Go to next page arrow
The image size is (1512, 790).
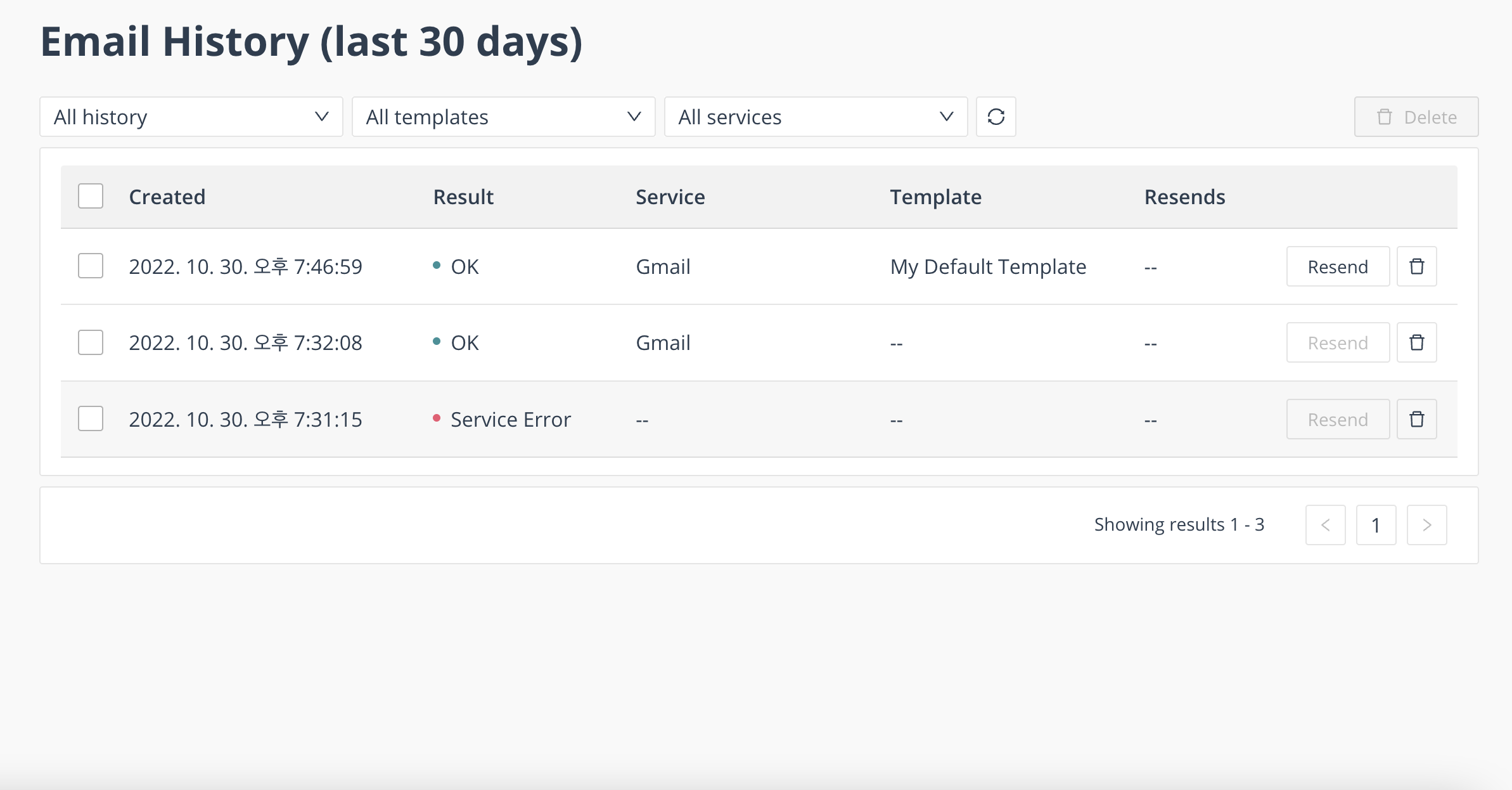[x=1426, y=525]
